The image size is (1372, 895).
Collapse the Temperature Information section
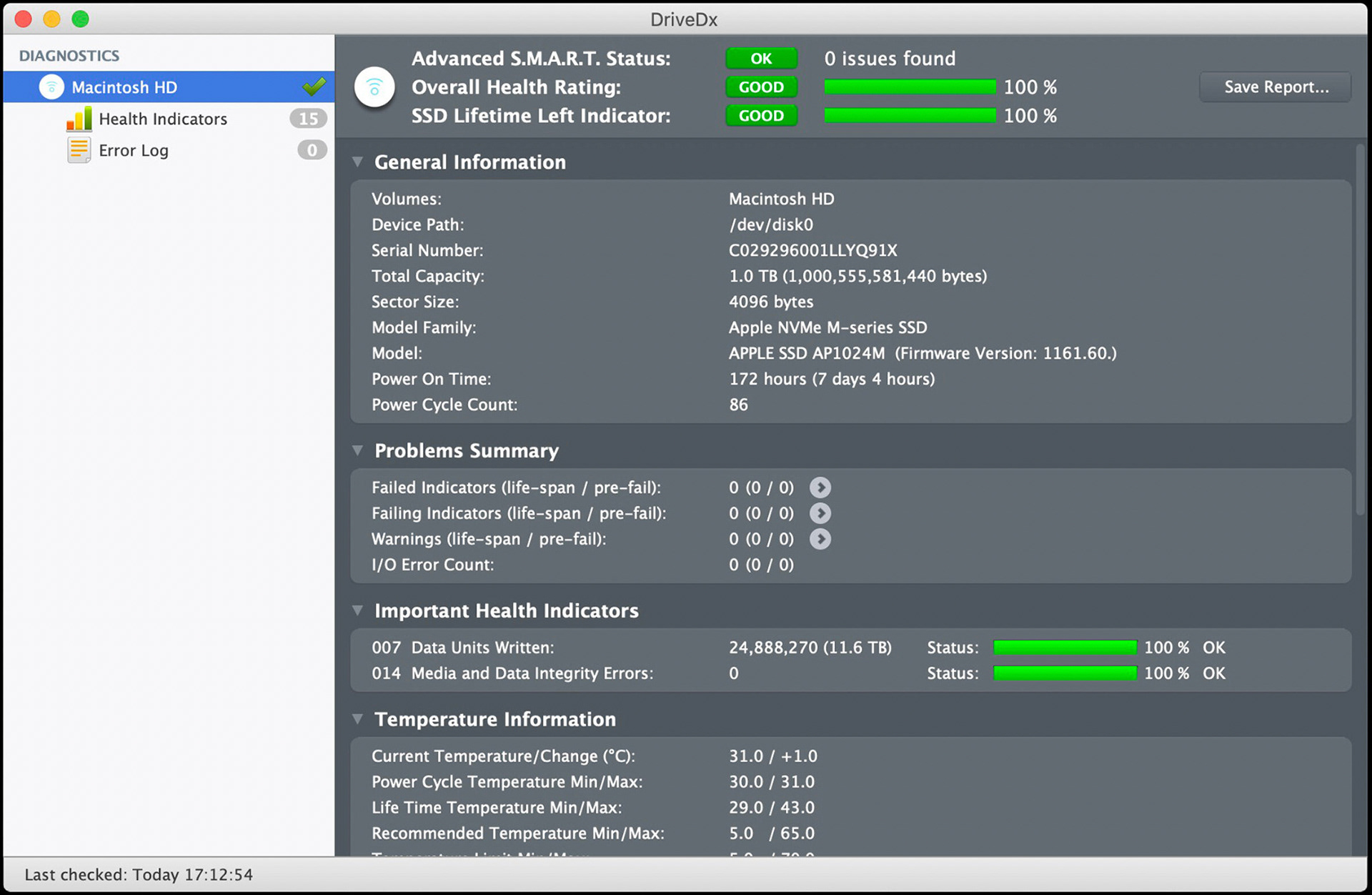(x=358, y=719)
